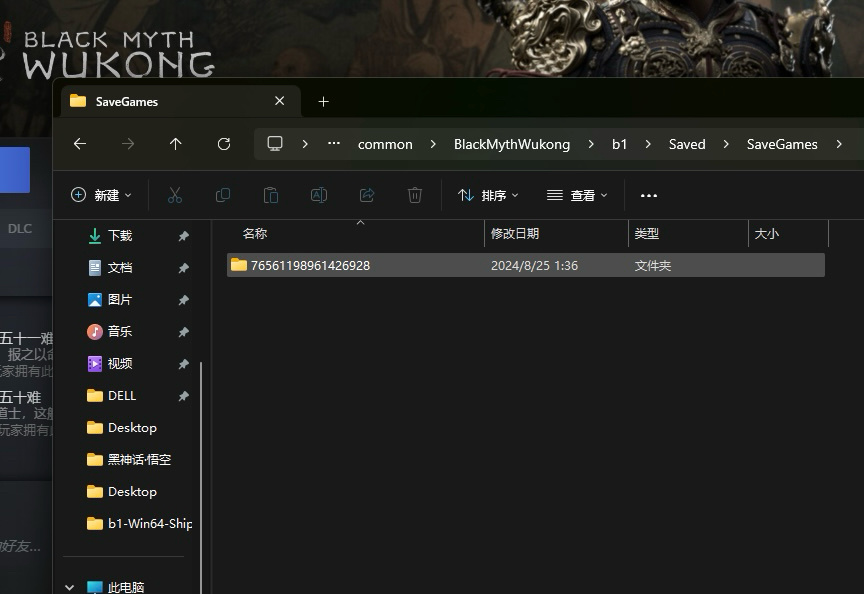Click the b1 breadcrumb segment
The image size is (864, 594).
point(619,144)
